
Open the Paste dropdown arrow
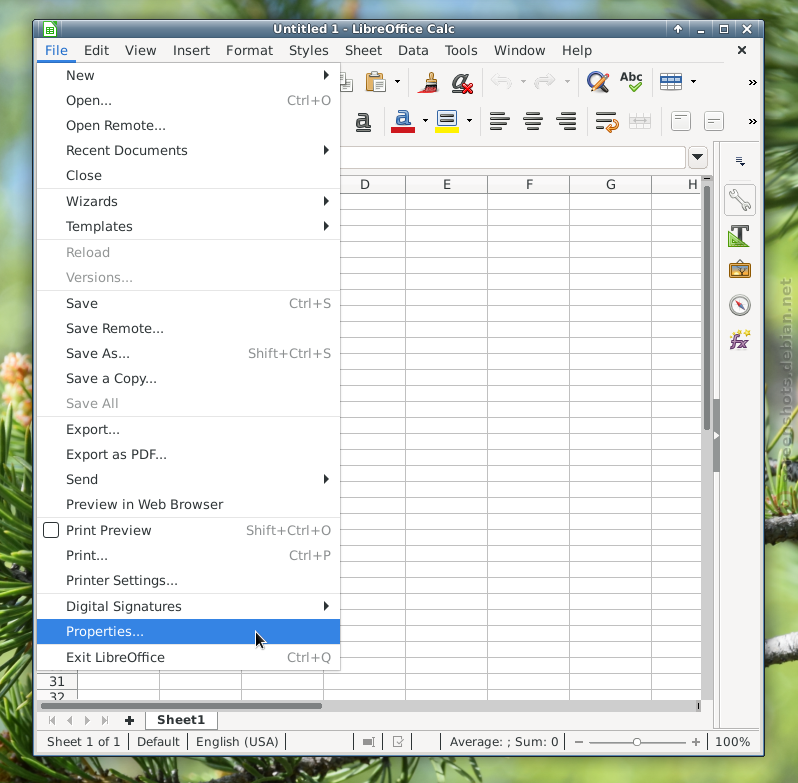[x=397, y=81]
